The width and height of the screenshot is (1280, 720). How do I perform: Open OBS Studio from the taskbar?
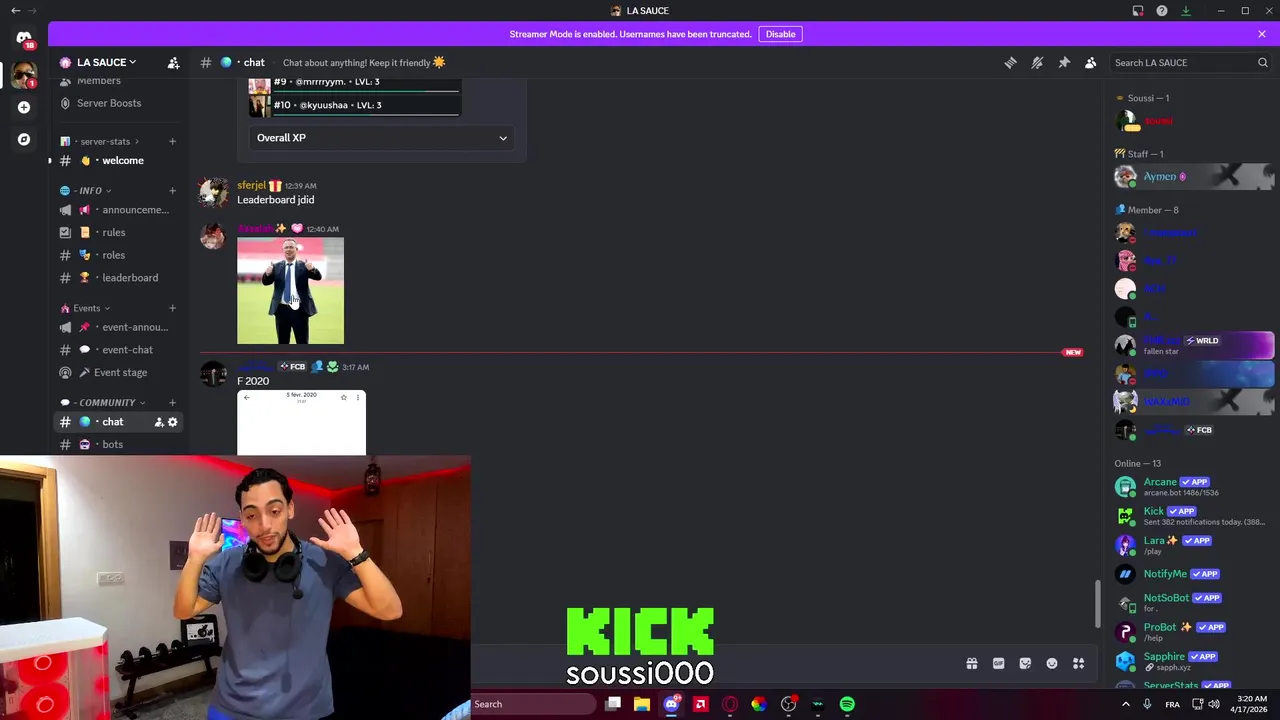click(x=788, y=704)
